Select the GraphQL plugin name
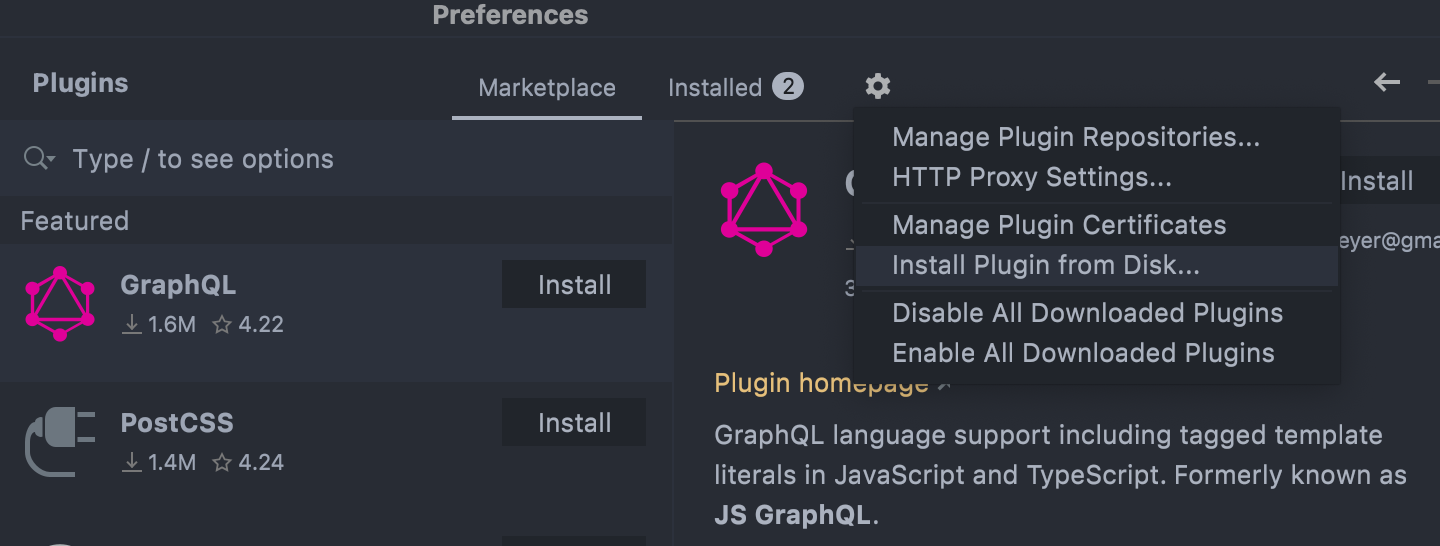 click(178, 285)
